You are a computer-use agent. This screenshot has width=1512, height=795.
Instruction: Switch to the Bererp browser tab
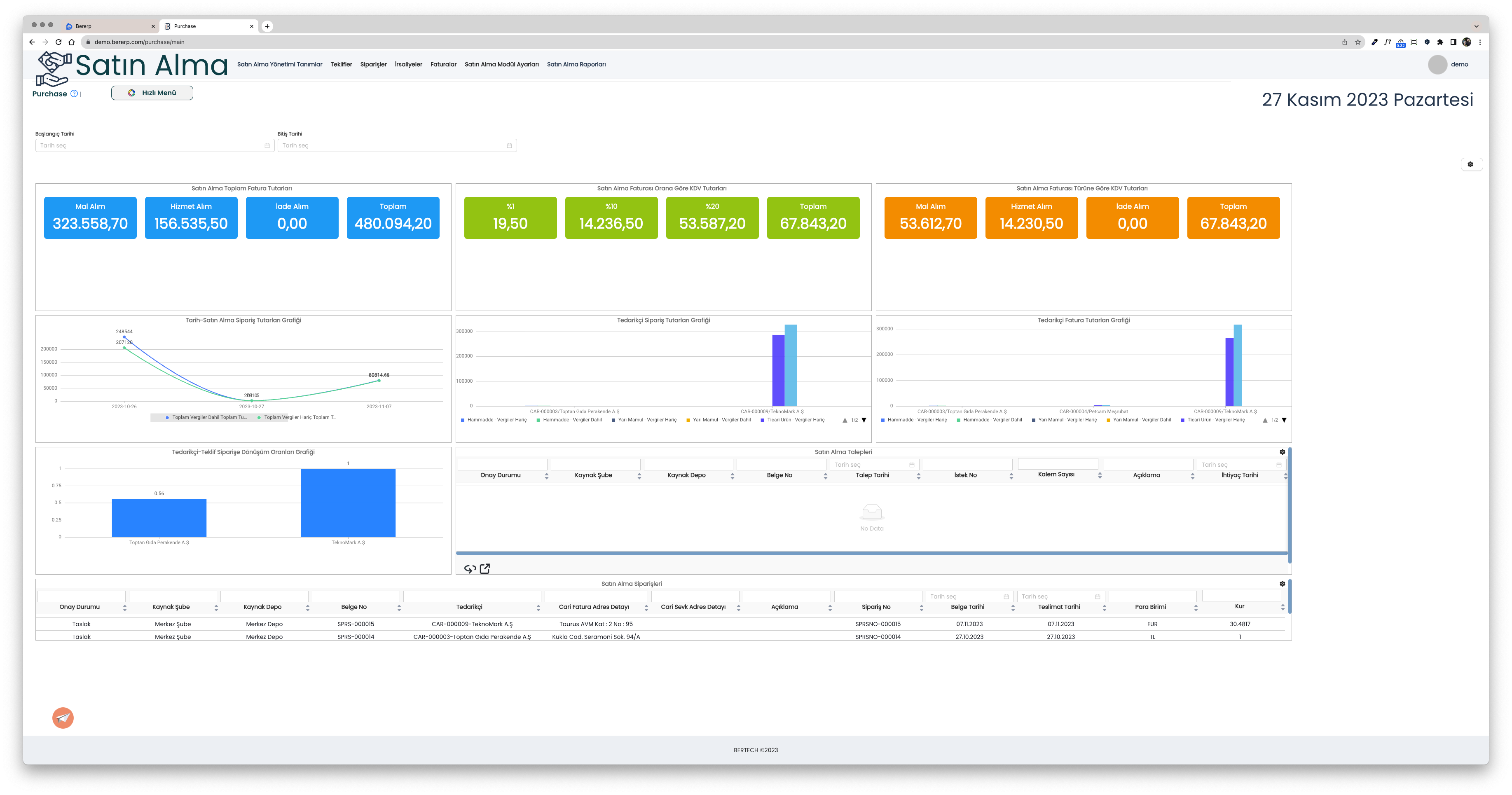point(110,26)
